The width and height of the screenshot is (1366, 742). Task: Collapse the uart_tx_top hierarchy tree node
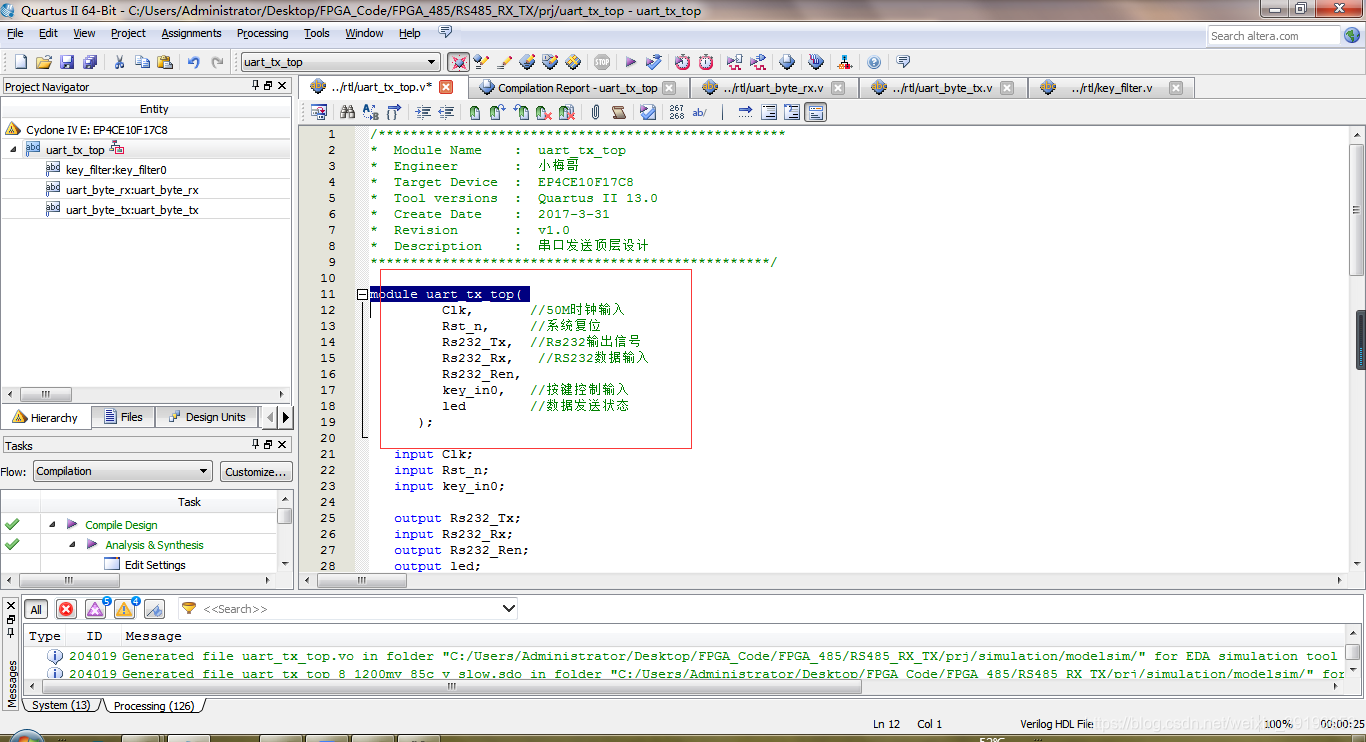pyautogui.click(x=14, y=149)
